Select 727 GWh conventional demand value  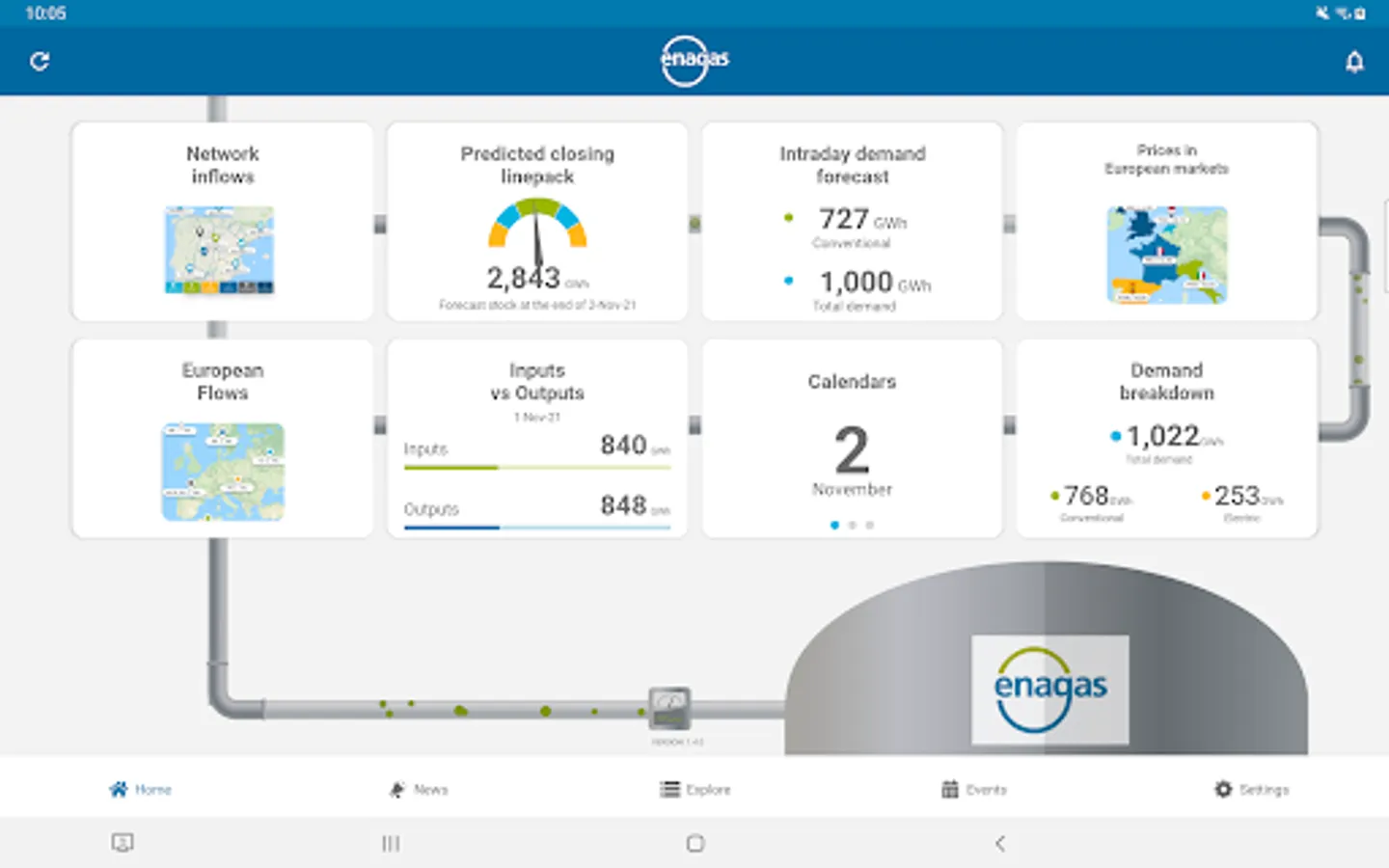(x=862, y=220)
